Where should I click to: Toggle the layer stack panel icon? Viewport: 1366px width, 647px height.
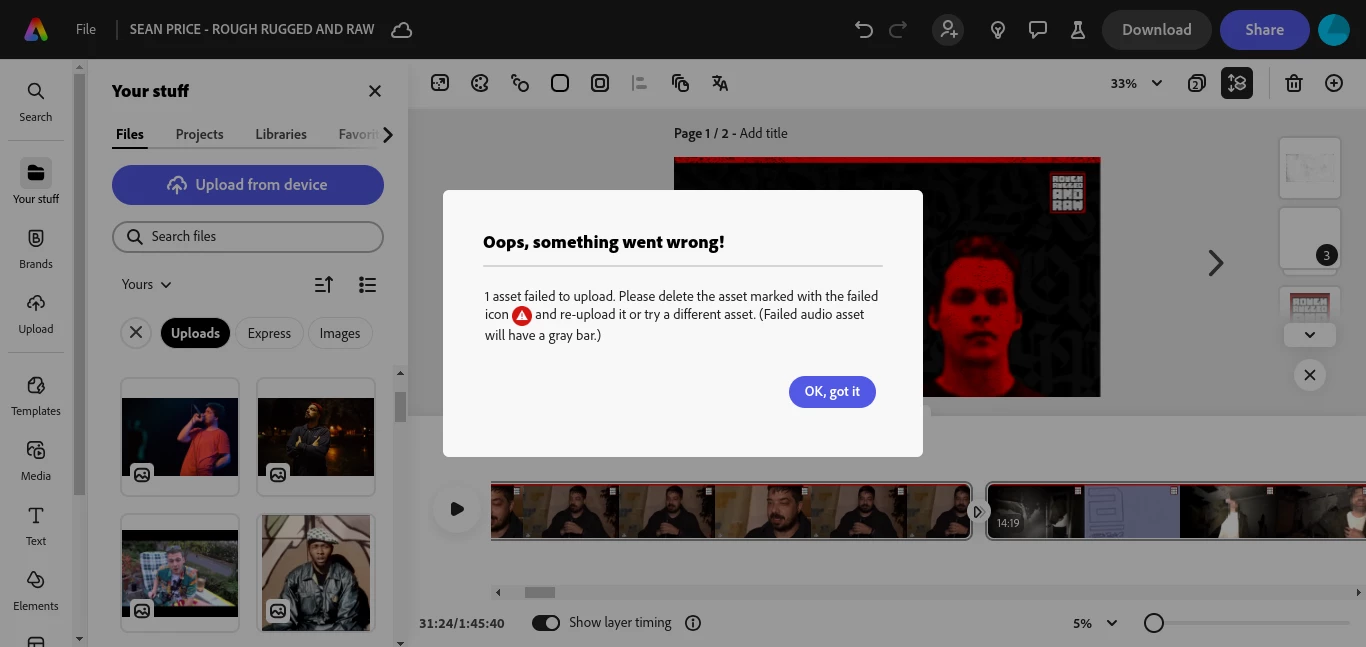1237,83
